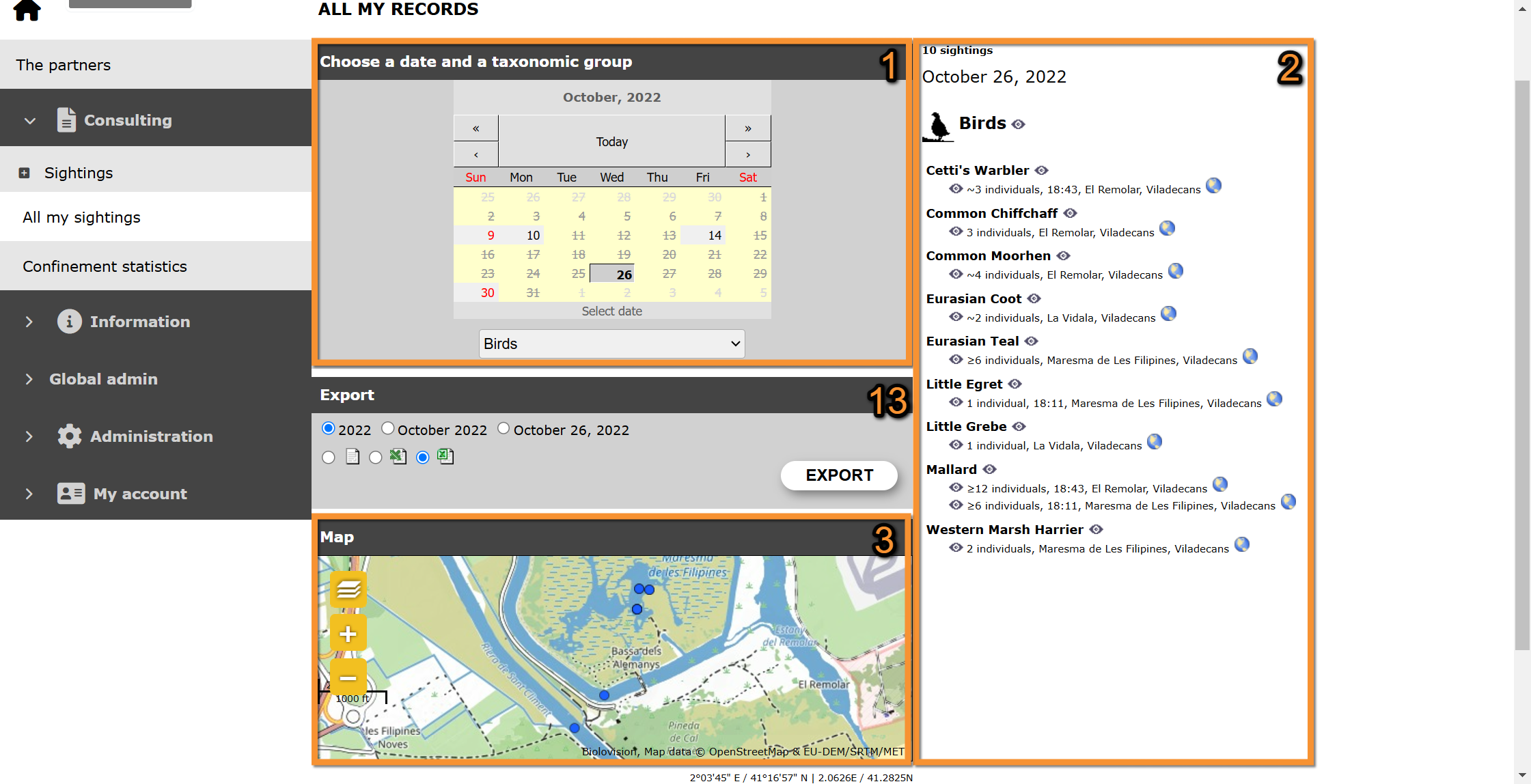Click globe icon beside Western Marsh Harrier sighting
This screenshot has height=784, width=1531.
point(1242,545)
